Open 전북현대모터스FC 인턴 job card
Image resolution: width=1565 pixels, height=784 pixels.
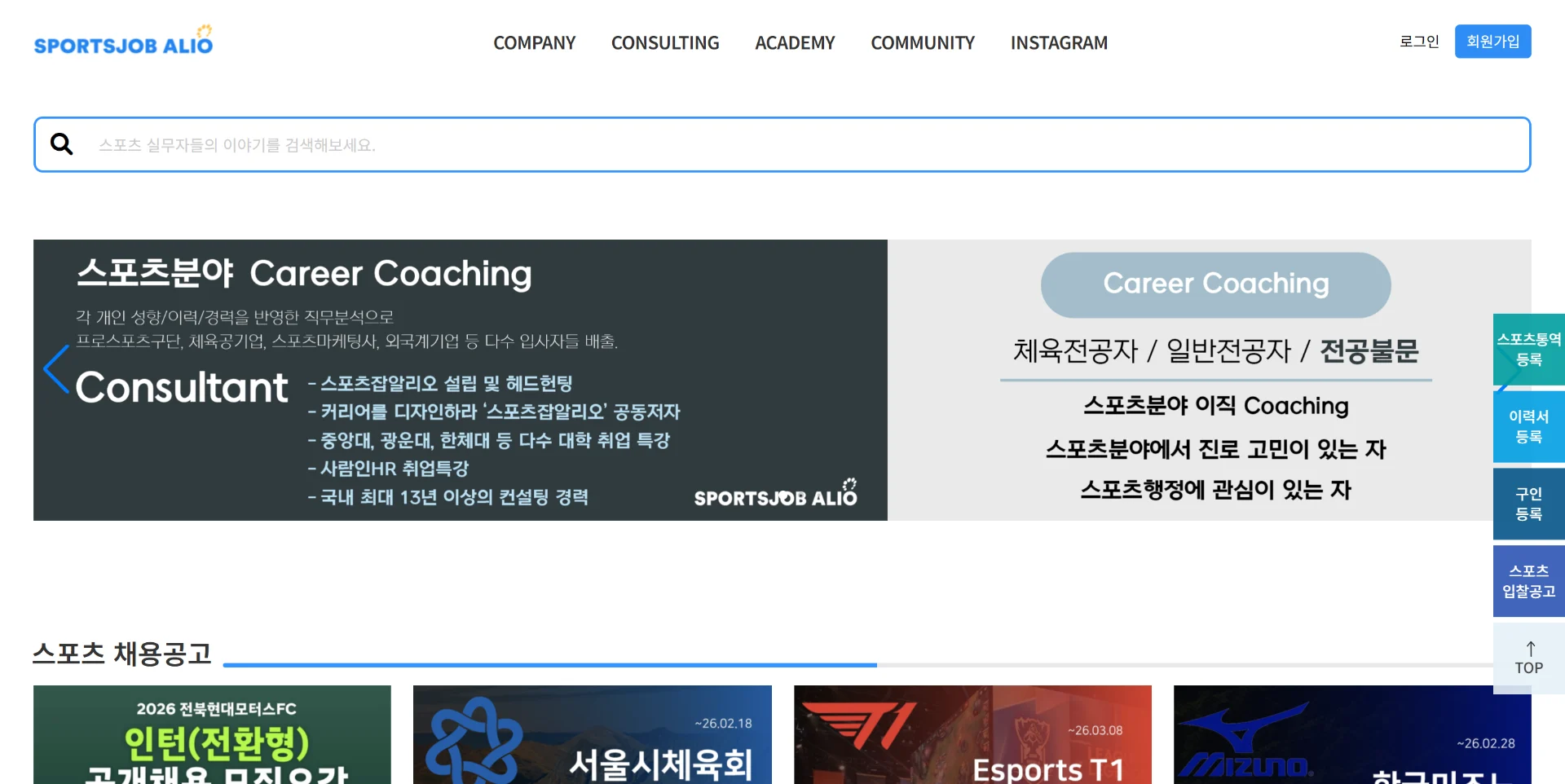(212, 735)
